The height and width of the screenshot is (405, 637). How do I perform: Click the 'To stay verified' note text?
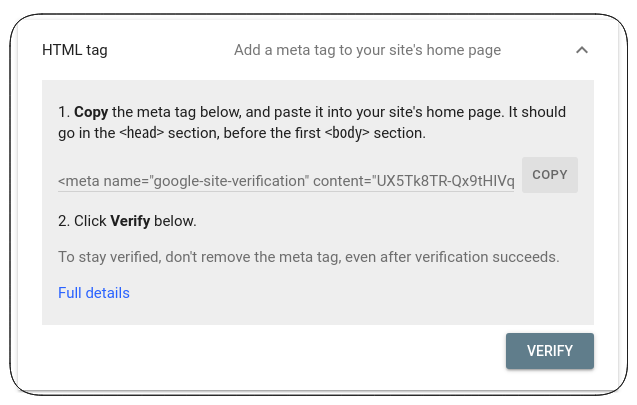[309, 257]
